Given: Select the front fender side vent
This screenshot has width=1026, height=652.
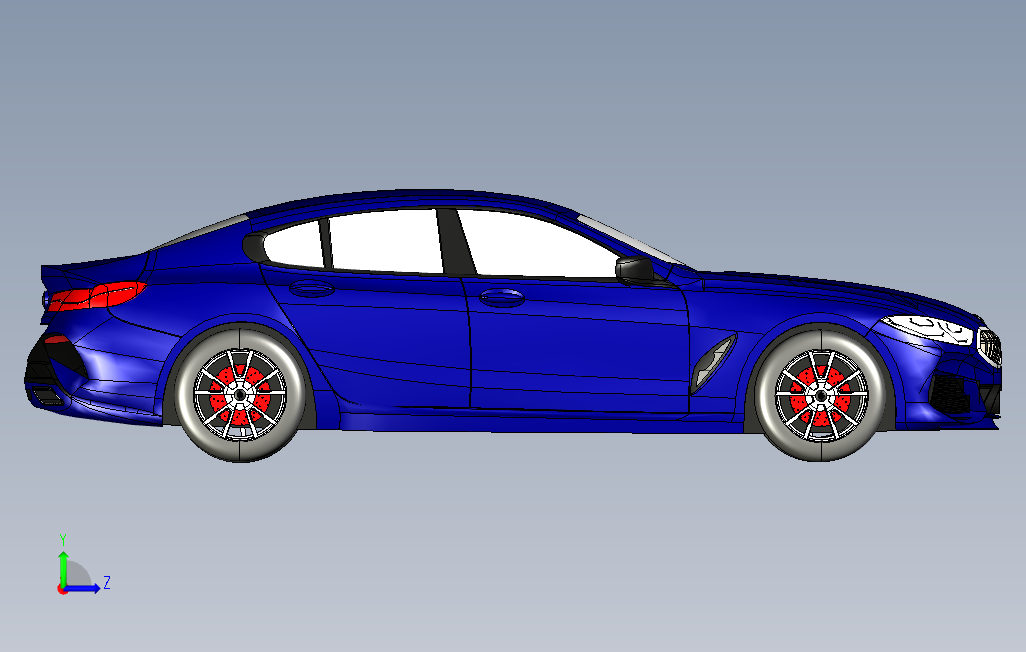Looking at the screenshot, I should coord(713,363).
